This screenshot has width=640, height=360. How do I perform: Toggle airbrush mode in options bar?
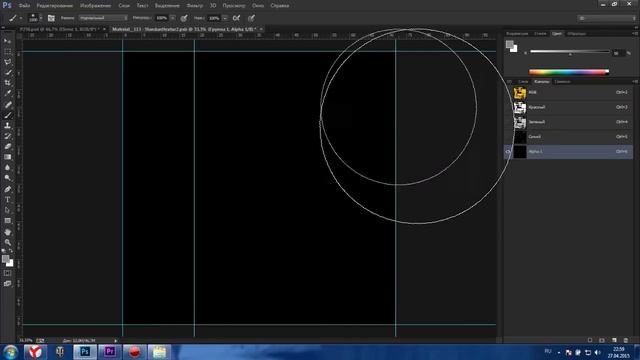tap(236, 18)
